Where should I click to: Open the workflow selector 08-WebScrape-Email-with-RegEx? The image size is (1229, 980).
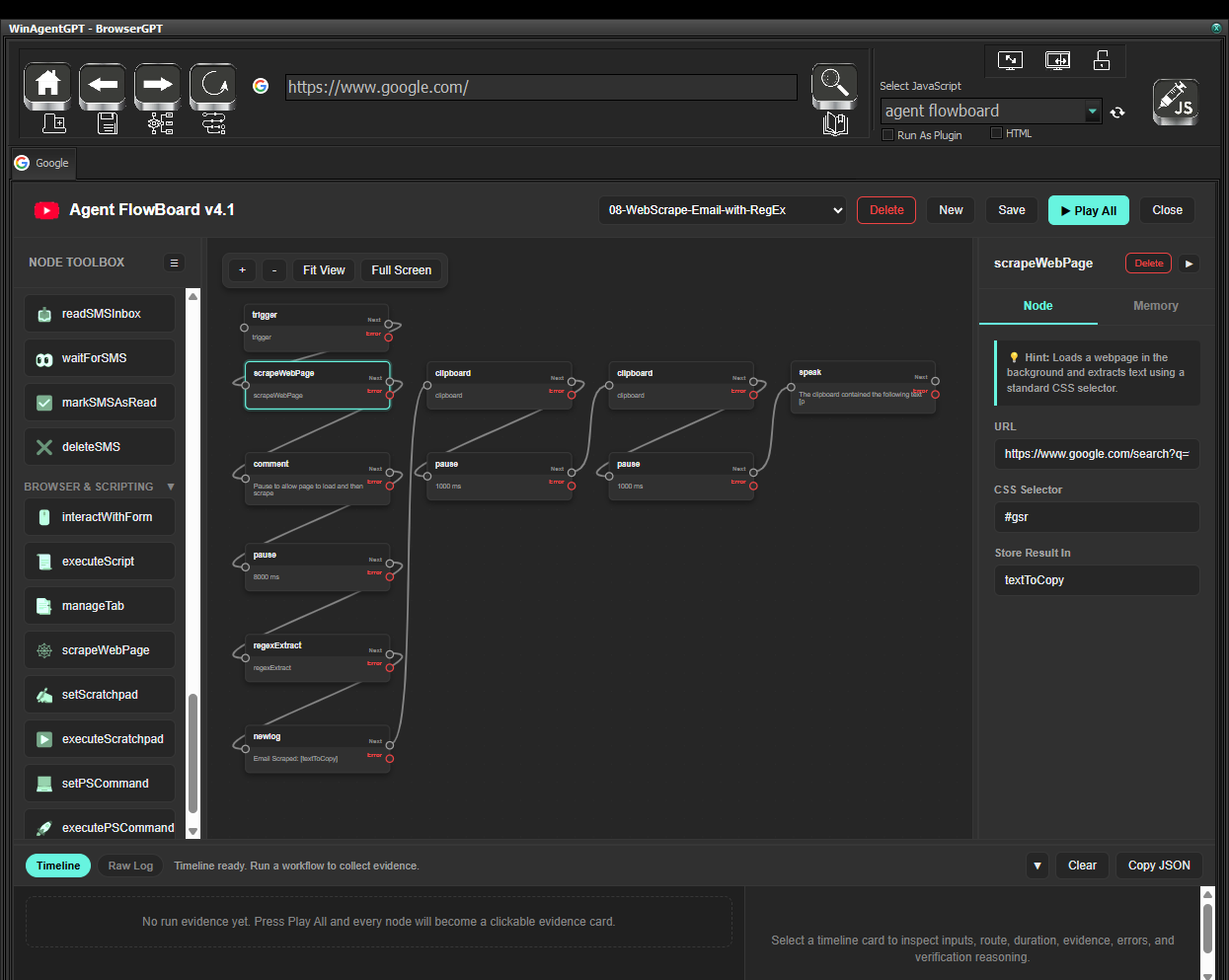pyautogui.click(x=723, y=210)
